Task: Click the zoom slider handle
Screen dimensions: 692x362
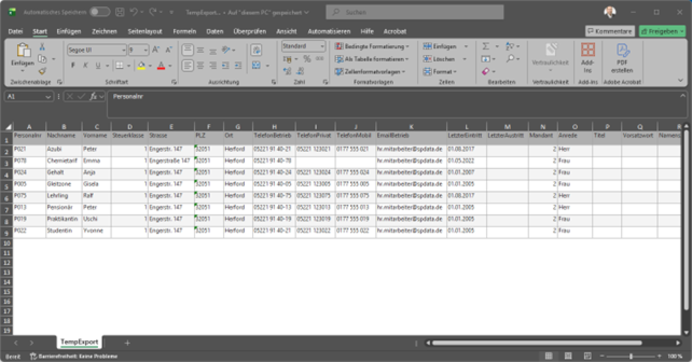Action: pos(631,356)
